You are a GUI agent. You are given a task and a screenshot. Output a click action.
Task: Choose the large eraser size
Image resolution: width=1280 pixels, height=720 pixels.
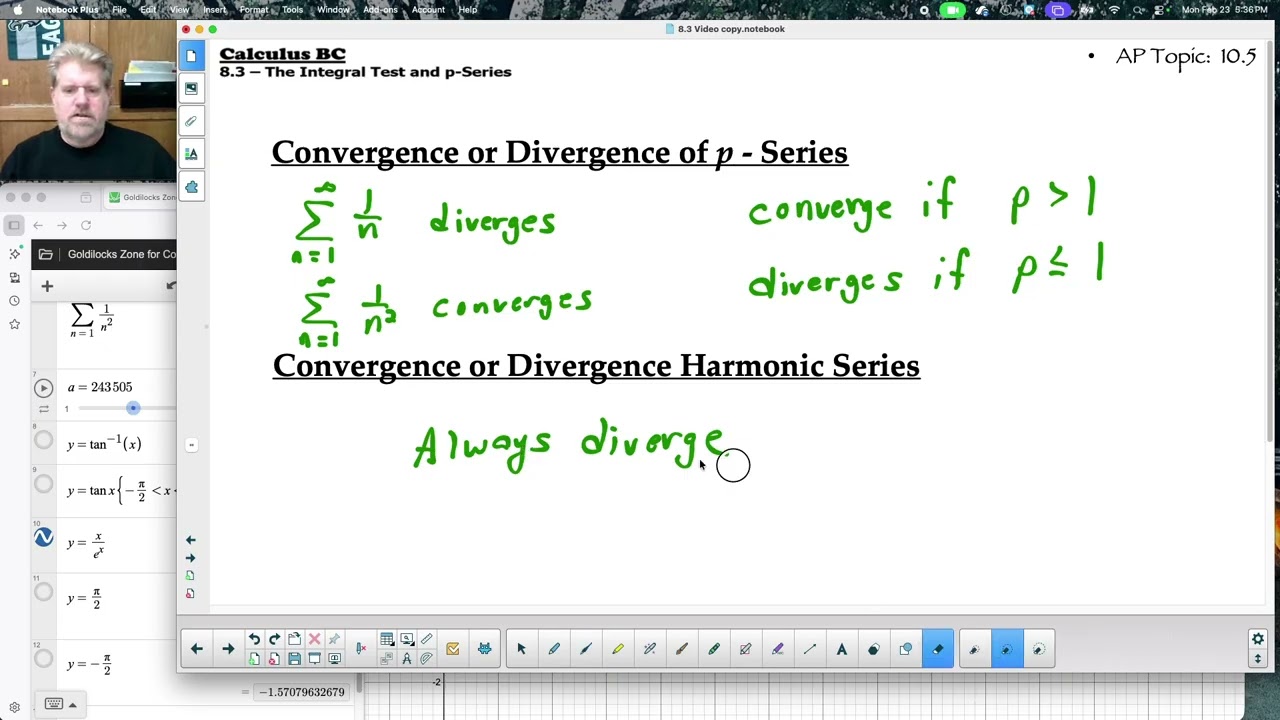pyautogui.click(x=1038, y=649)
